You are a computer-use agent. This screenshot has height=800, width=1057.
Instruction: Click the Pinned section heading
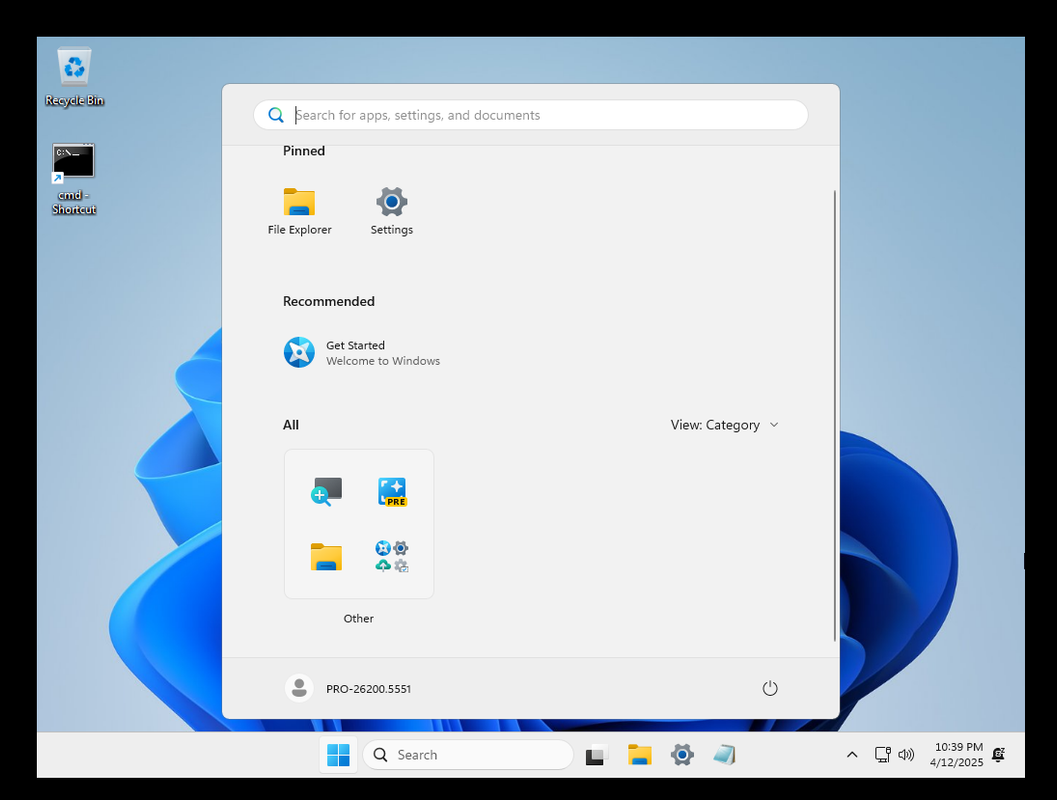304,151
